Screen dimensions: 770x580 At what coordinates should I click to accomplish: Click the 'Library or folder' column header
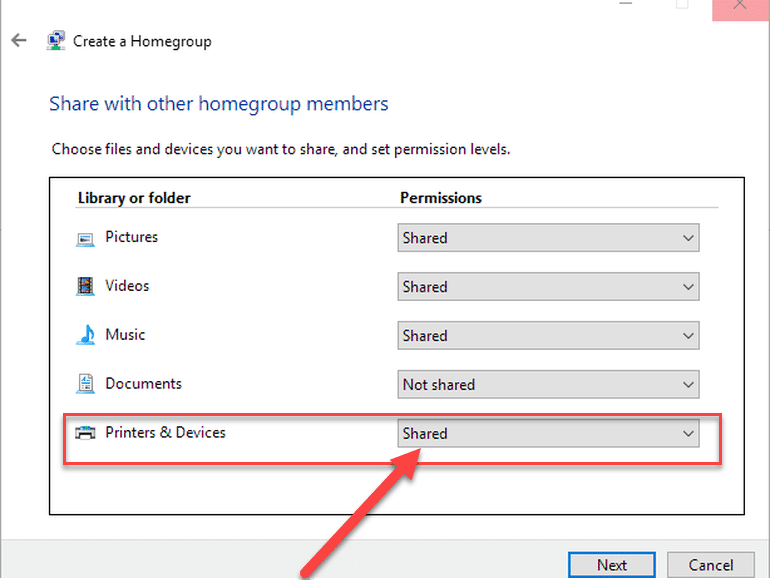point(134,198)
